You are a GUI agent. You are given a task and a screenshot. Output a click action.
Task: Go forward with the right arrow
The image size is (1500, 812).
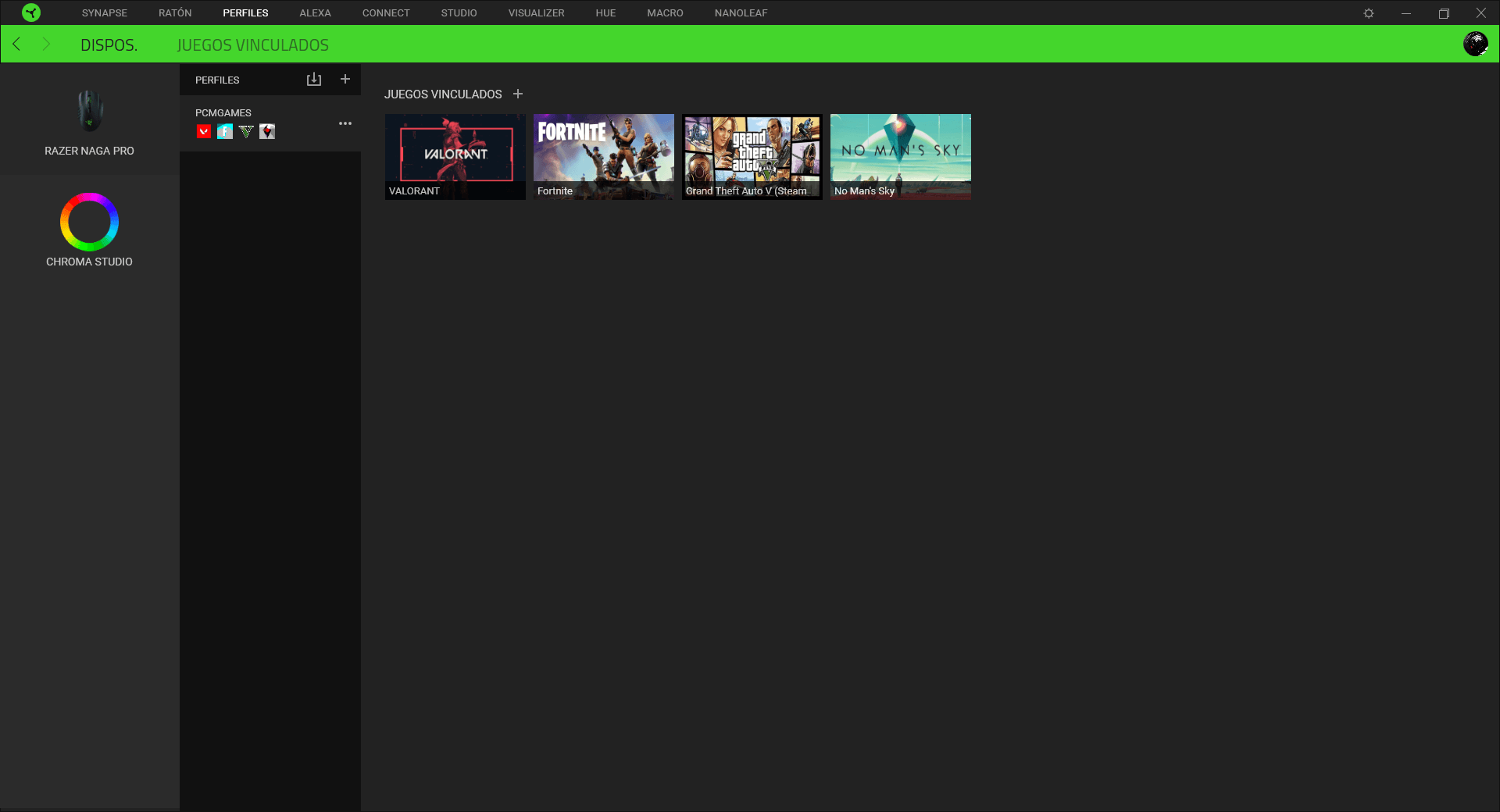[x=46, y=44]
